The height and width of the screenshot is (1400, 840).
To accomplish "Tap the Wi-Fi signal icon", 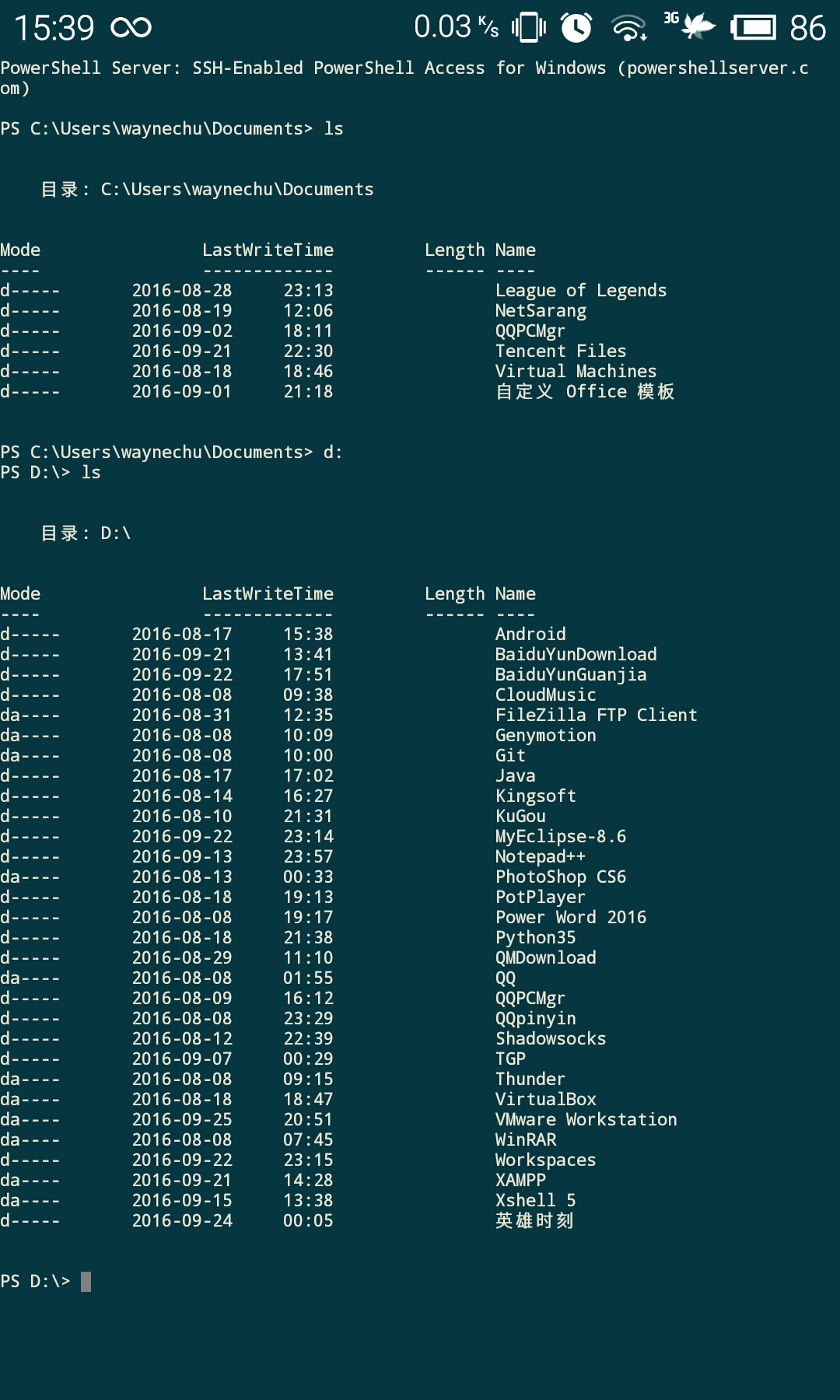I will (x=629, y=28).
